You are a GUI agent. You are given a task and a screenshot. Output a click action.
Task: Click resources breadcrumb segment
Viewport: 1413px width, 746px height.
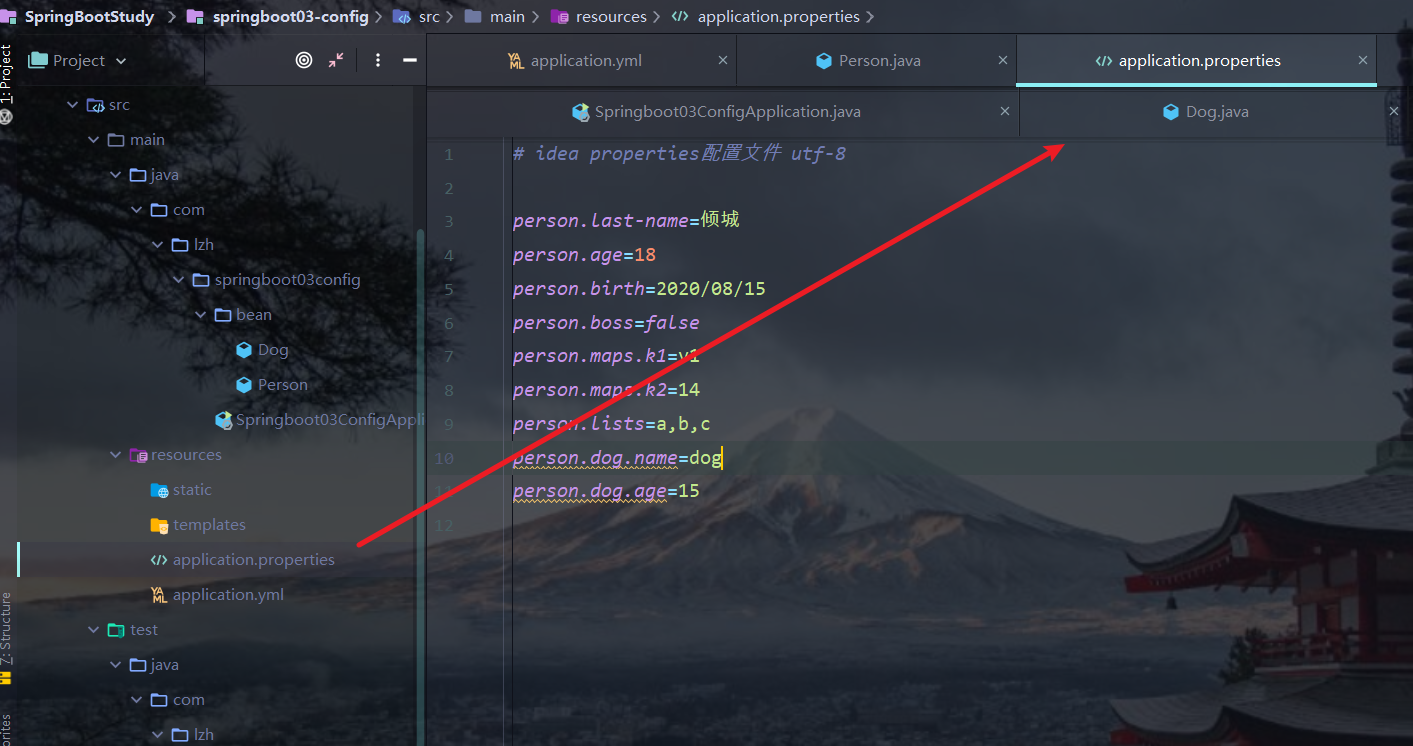tap(611, 17)
